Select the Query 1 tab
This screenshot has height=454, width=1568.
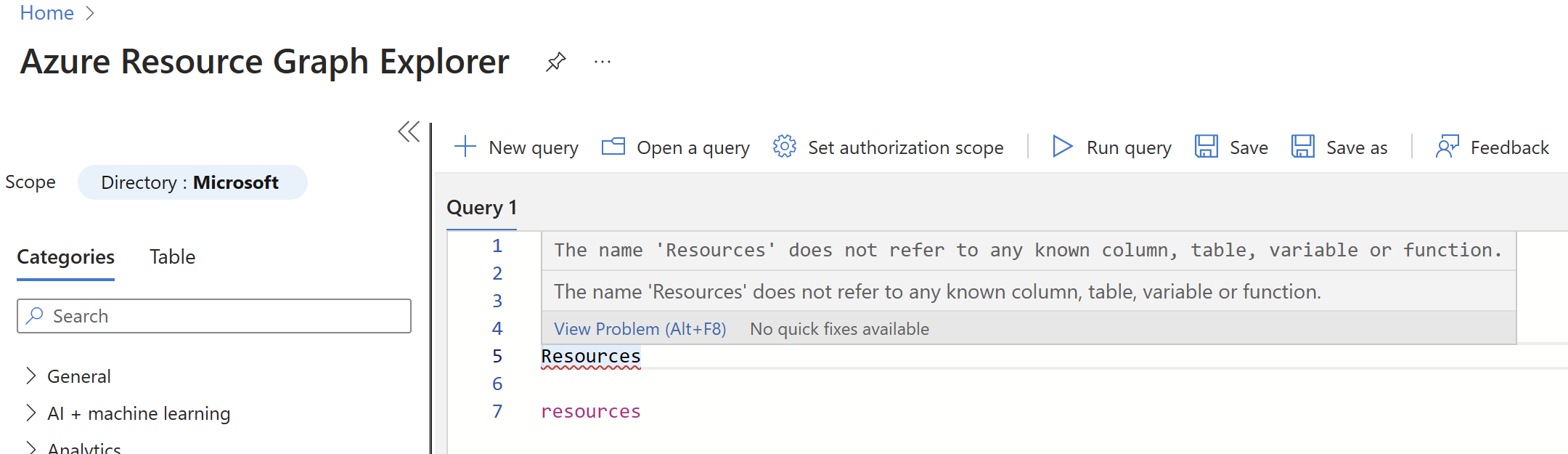pos(481,208)
